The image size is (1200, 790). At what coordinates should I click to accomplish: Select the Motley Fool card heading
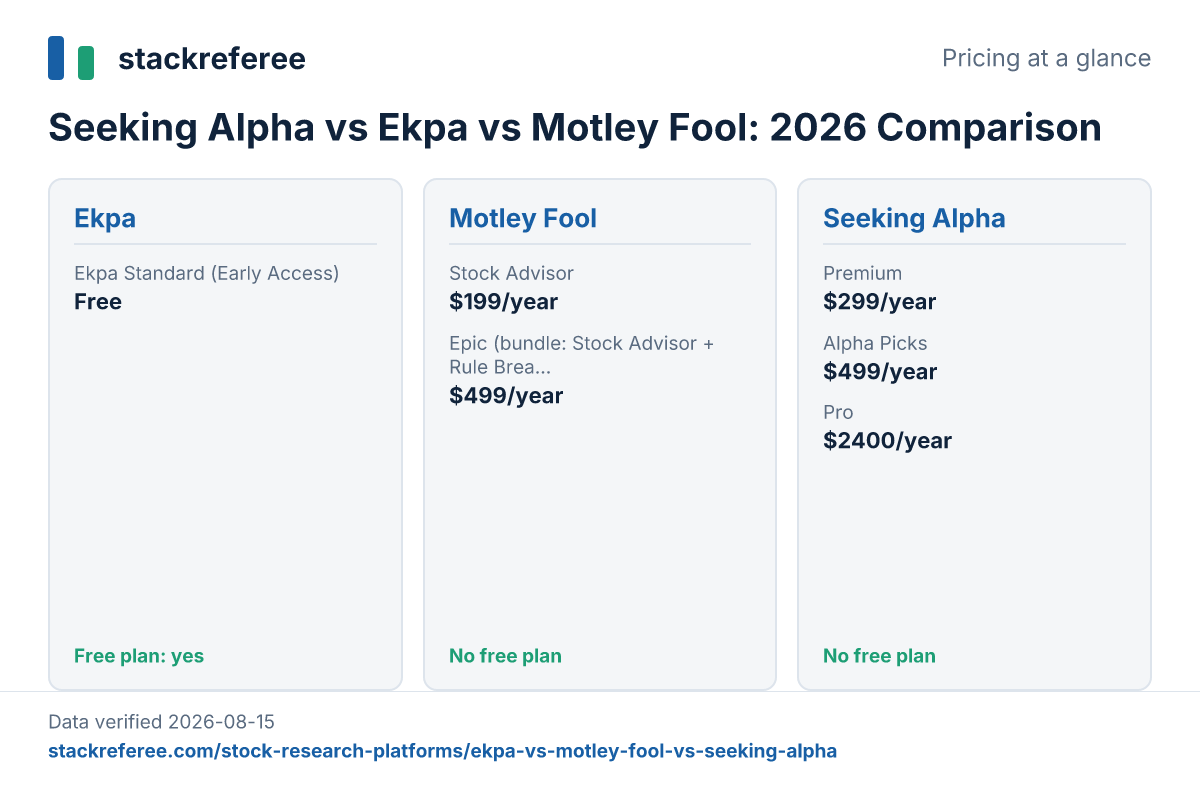click(x=523, y=218)
